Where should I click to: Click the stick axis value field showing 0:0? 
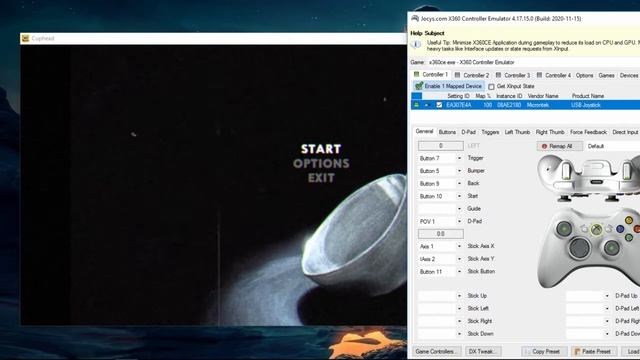coord(440,234)
